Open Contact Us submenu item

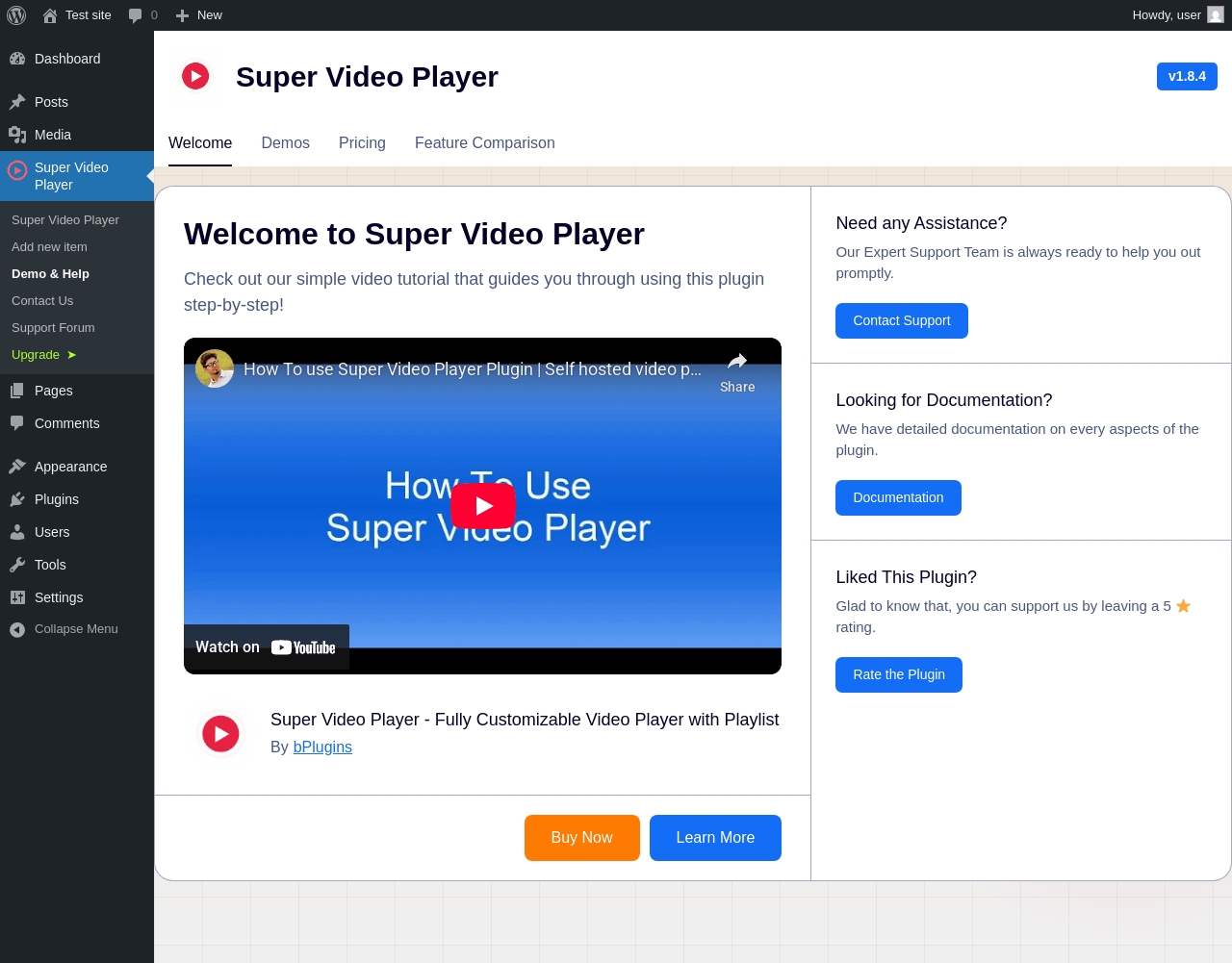tap(42, 301)
